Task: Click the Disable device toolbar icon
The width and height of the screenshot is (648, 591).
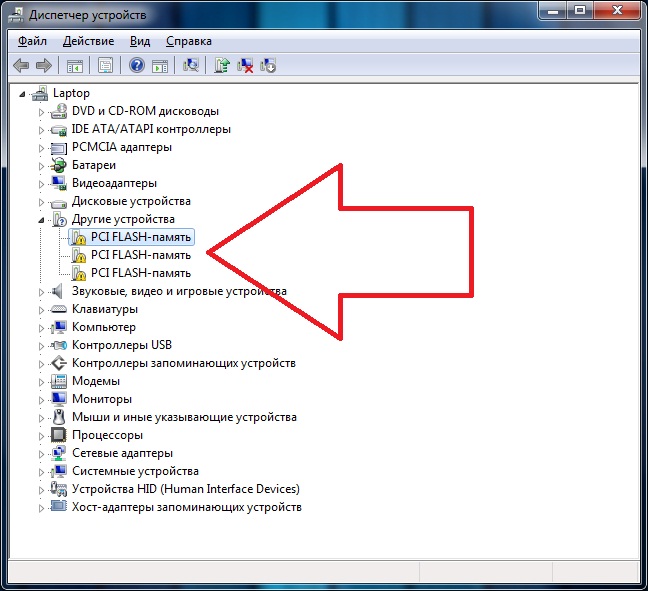Action: [268, 65]
